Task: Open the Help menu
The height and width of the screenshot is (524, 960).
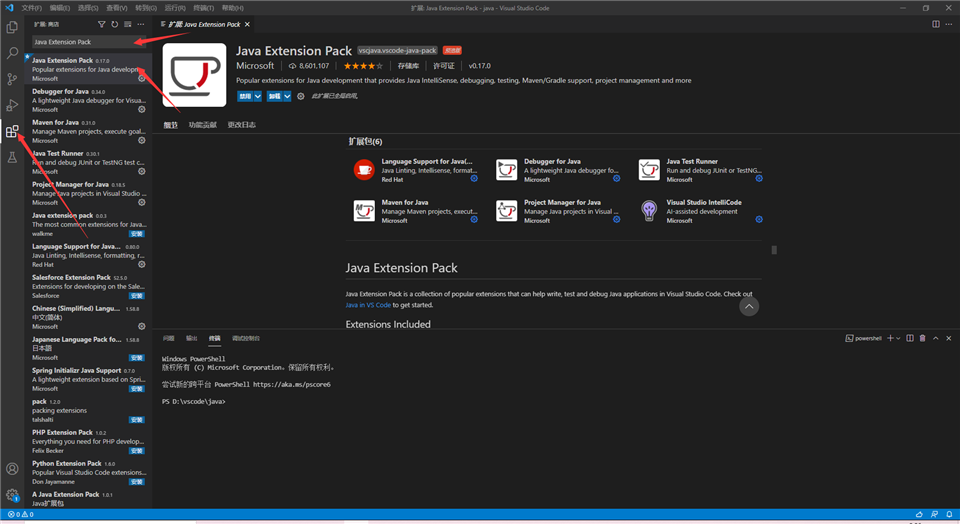Action: 232,8
